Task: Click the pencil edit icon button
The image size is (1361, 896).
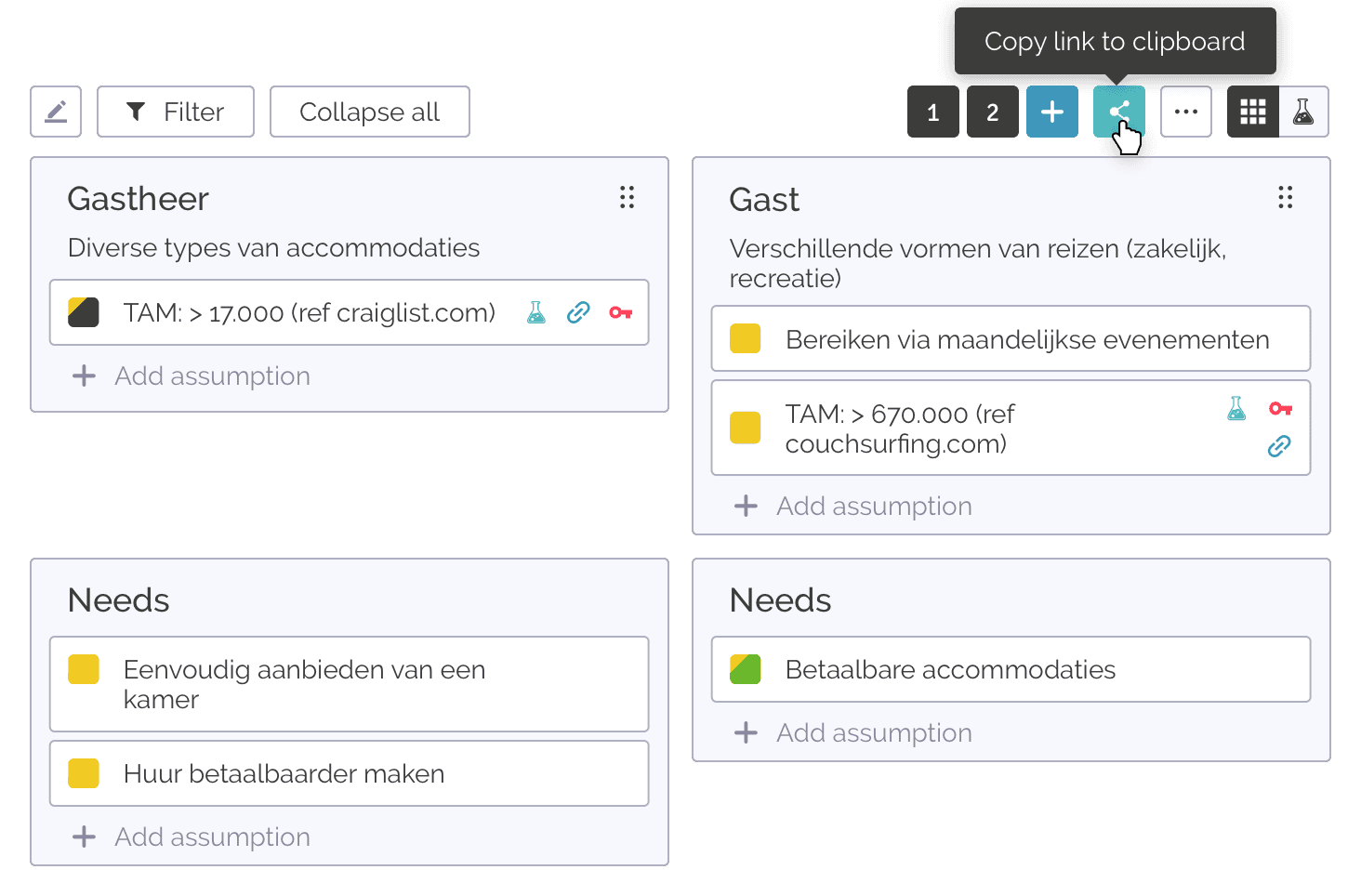Action: [56, 112]
